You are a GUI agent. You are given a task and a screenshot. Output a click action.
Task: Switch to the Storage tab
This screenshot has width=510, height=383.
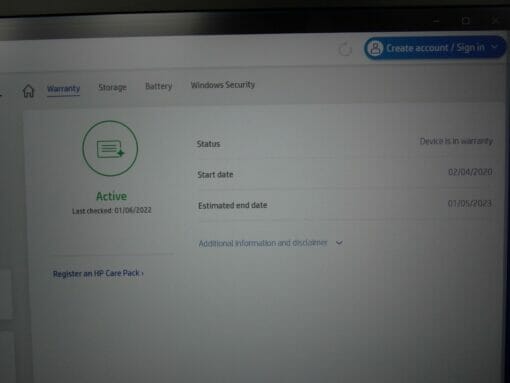pos(112,87)
